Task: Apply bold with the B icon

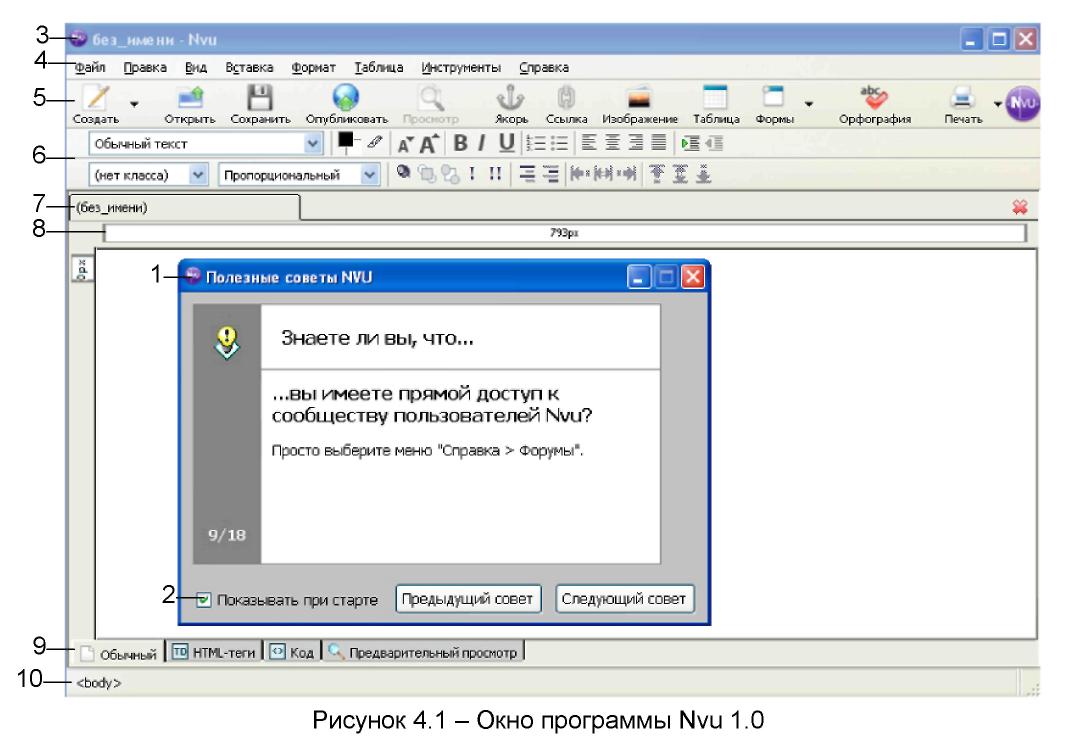Action: tap(461, 143)
